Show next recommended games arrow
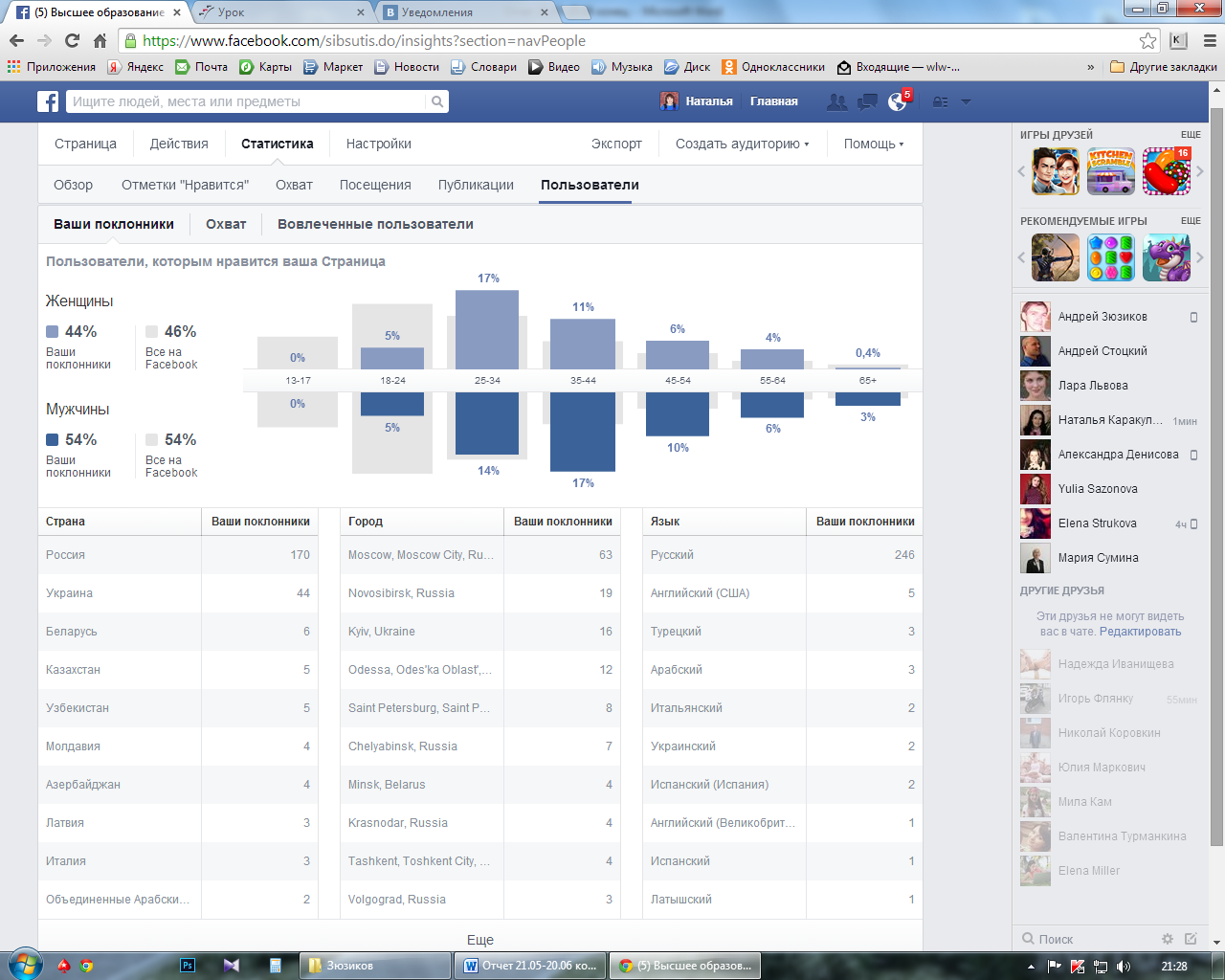Image resolution: width=1225 pixels, height=980 pixels. click(x=1200, y=257)
